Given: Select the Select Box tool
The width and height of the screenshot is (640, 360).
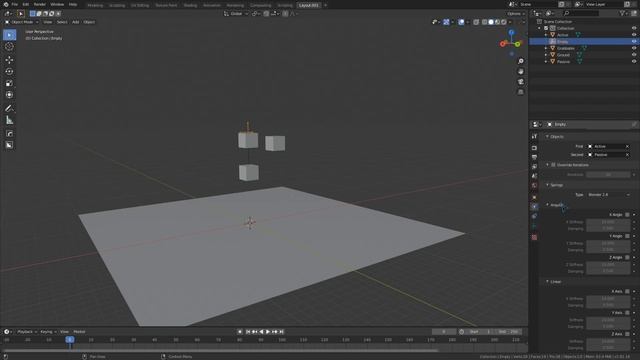Looking at the screenshot, I should 9,35.
